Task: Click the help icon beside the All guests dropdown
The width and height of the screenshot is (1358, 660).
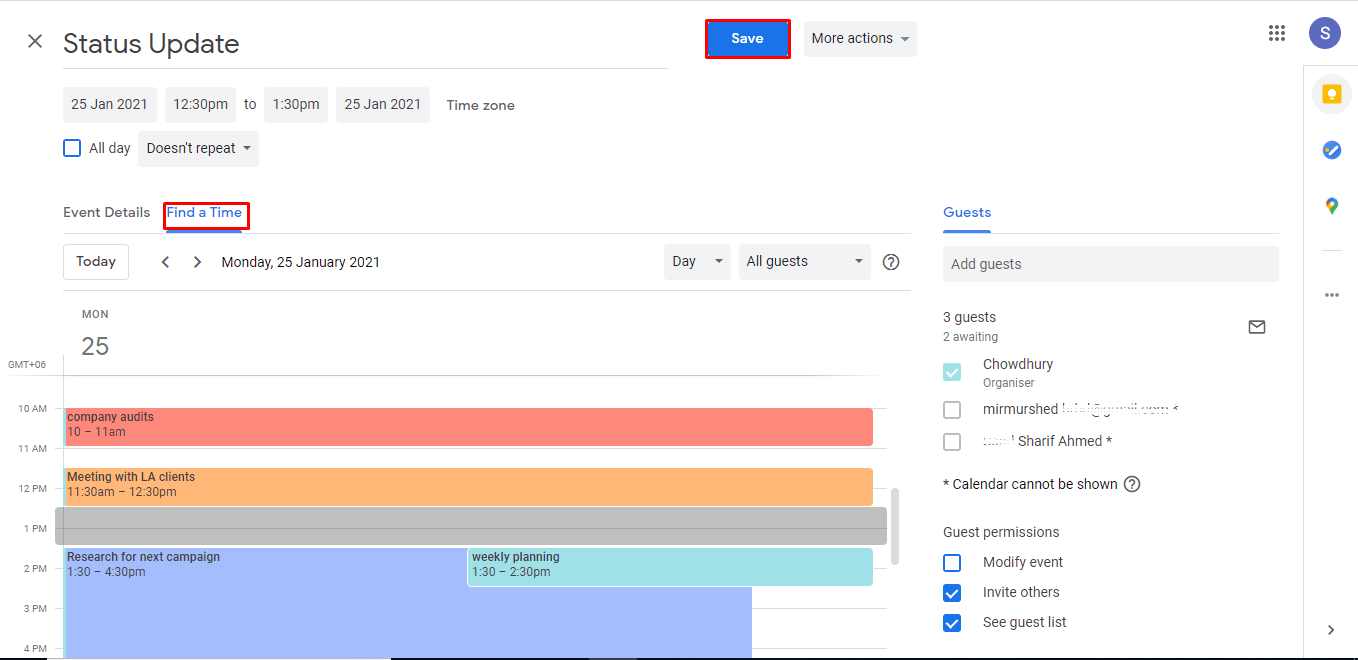Action: tap(891, 262)
